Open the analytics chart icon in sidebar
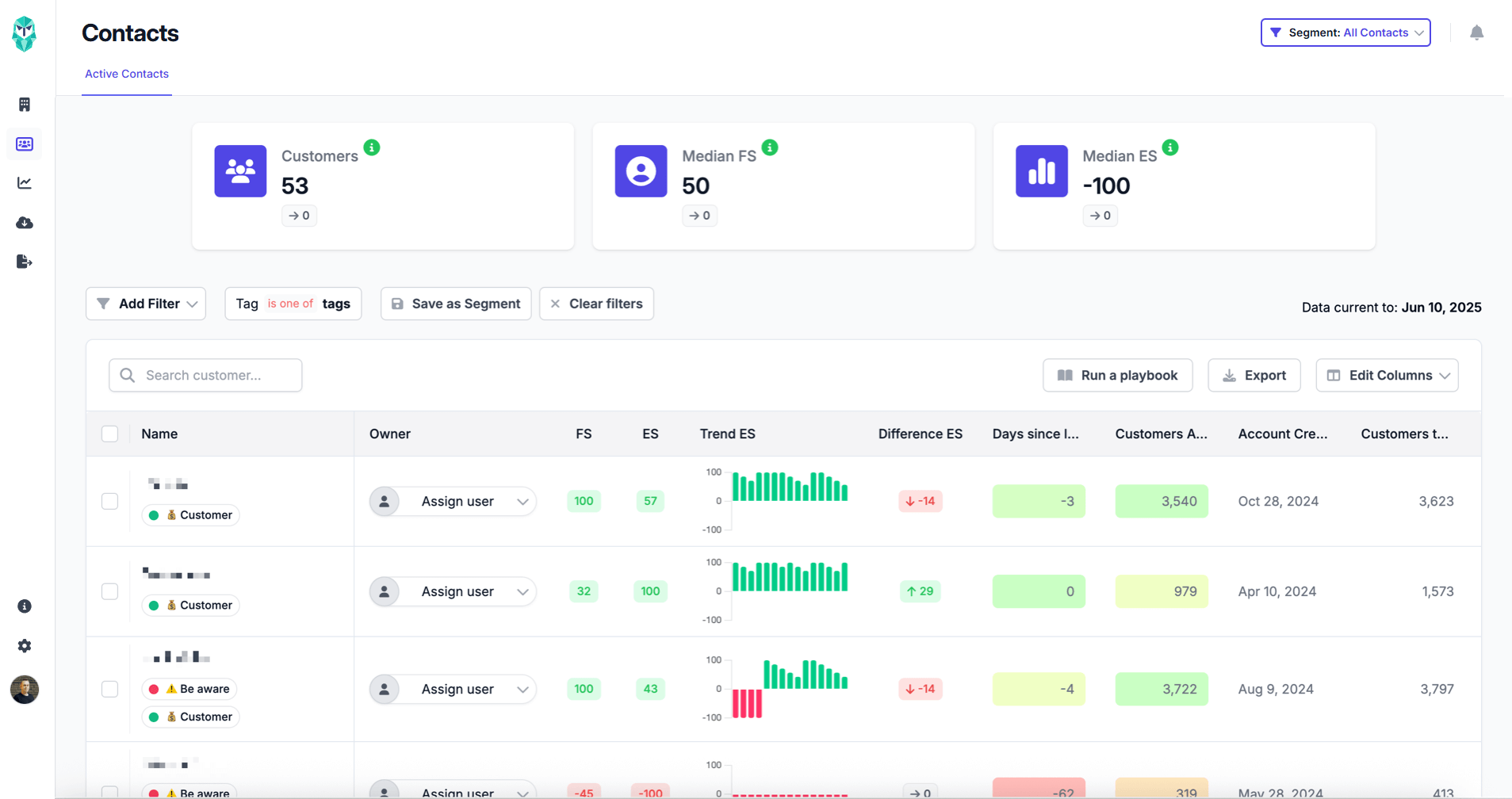 click(x=25, y=183)
